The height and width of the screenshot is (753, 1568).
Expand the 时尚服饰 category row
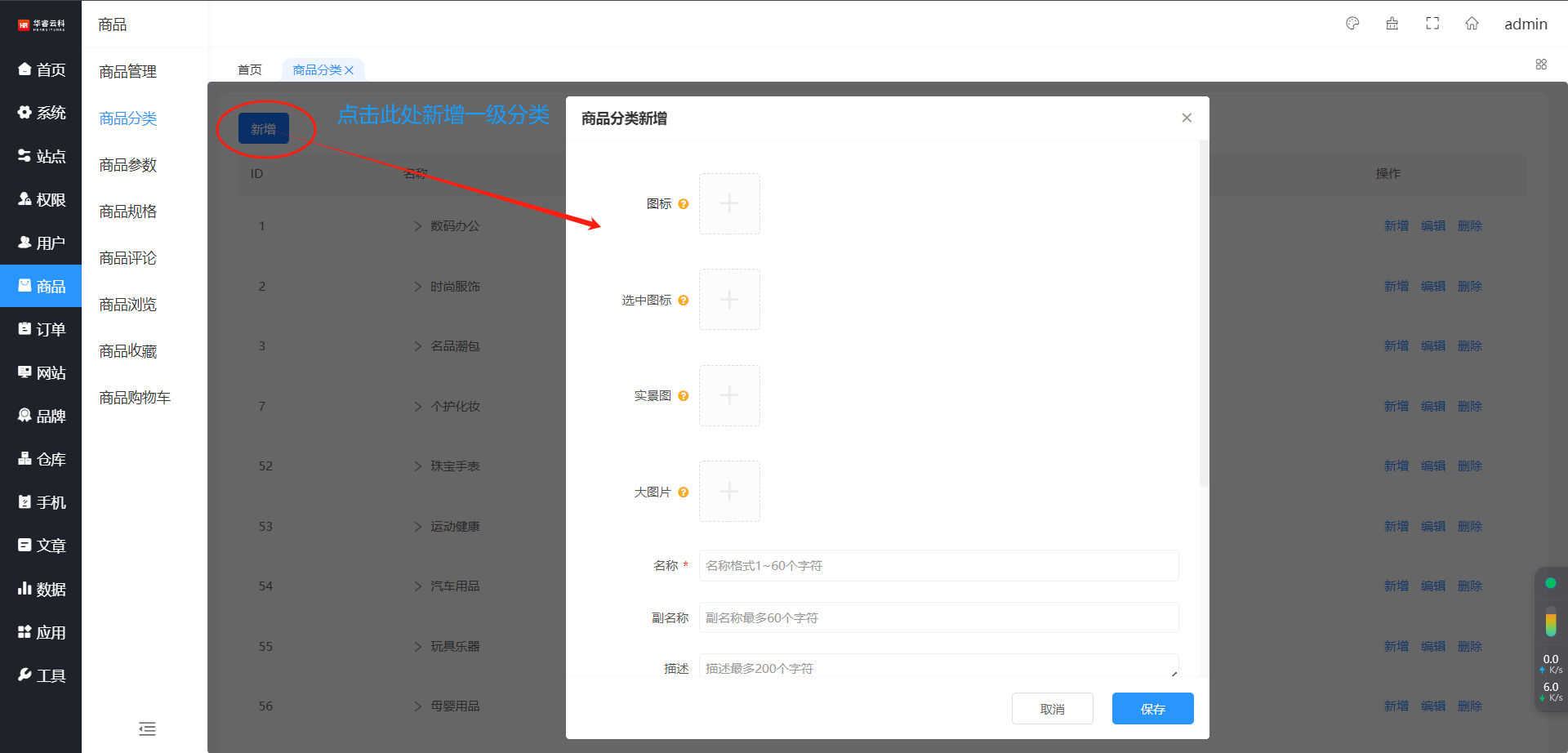[418, 287]
